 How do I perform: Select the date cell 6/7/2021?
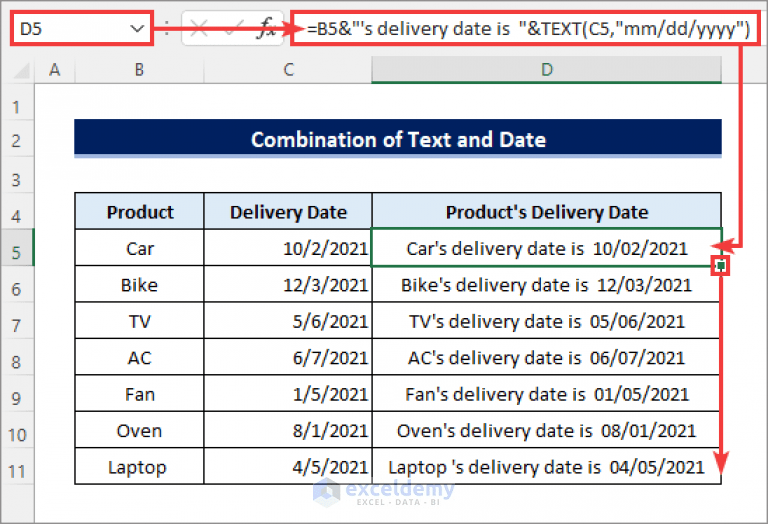(x=288, y=357)
